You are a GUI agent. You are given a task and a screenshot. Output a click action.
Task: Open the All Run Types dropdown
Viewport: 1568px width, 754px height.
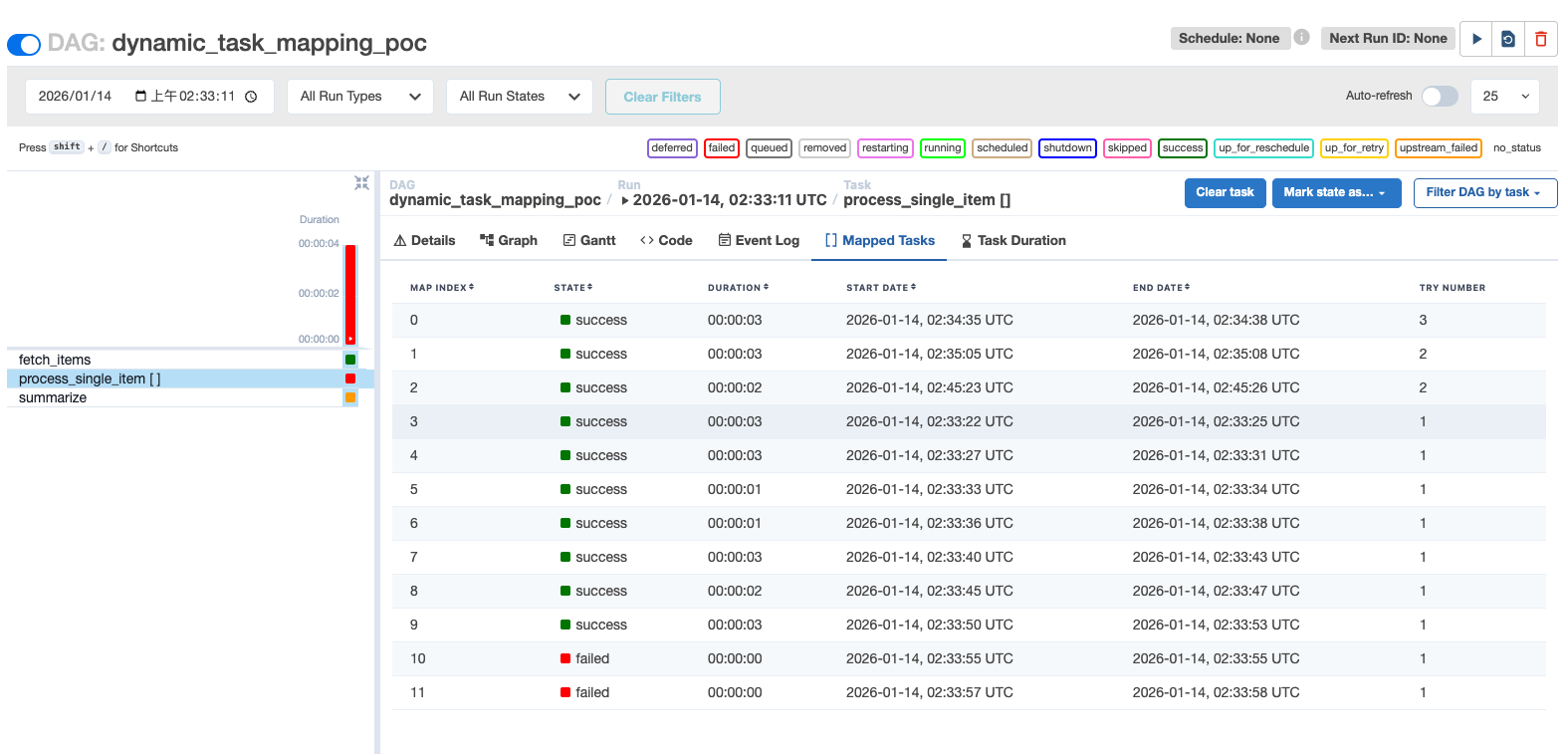click(x=359, y=97)
